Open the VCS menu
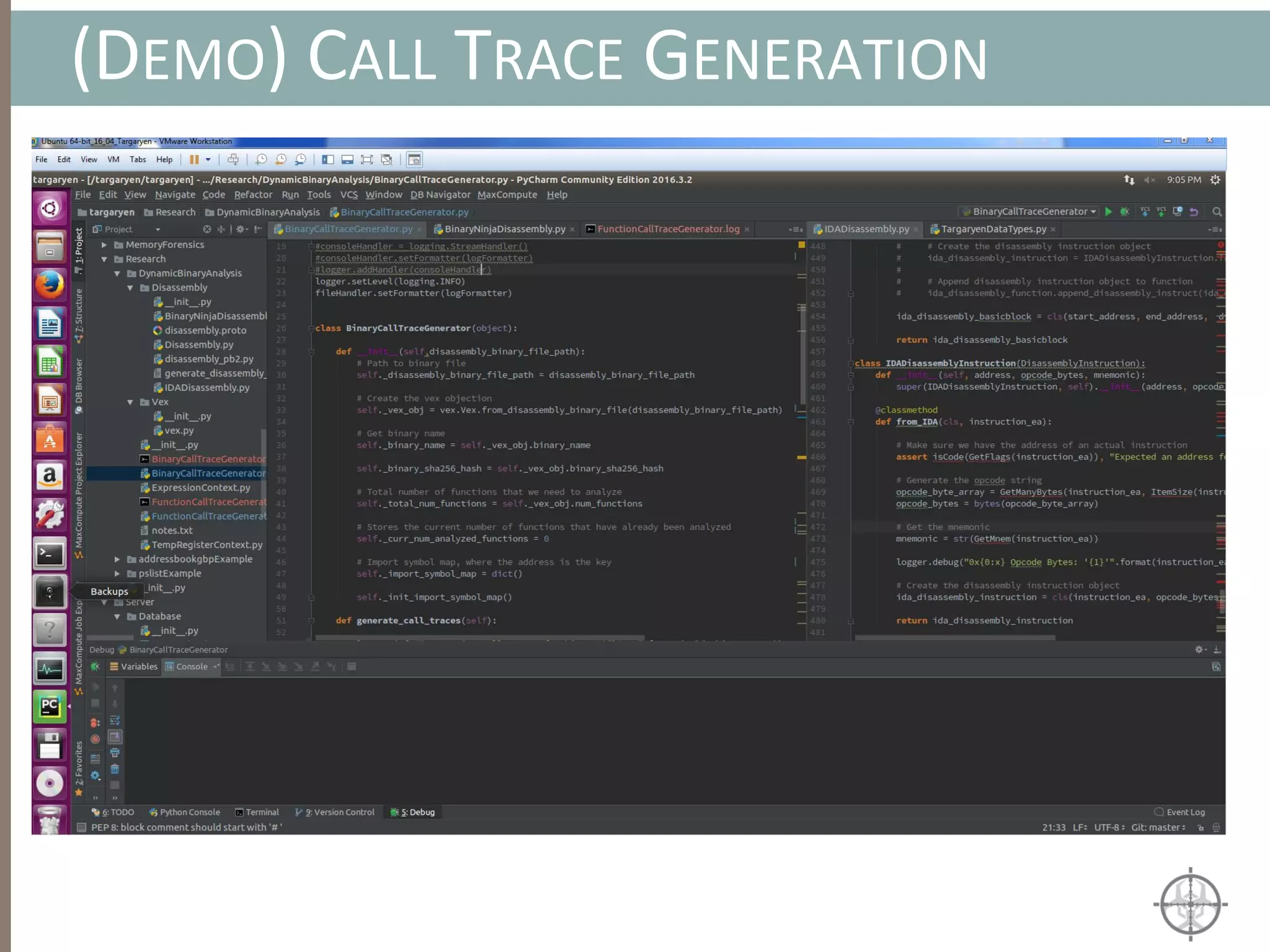Screen dimensions: 1270x952 pyautogui.click(x=349, y=195)
